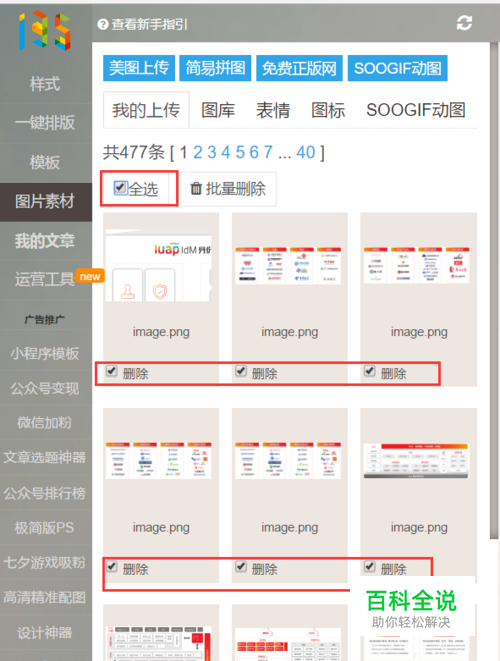Screen dimensions: 500x661
Task: Select first row middle image thumbnail
Action: tap(288, 266)
